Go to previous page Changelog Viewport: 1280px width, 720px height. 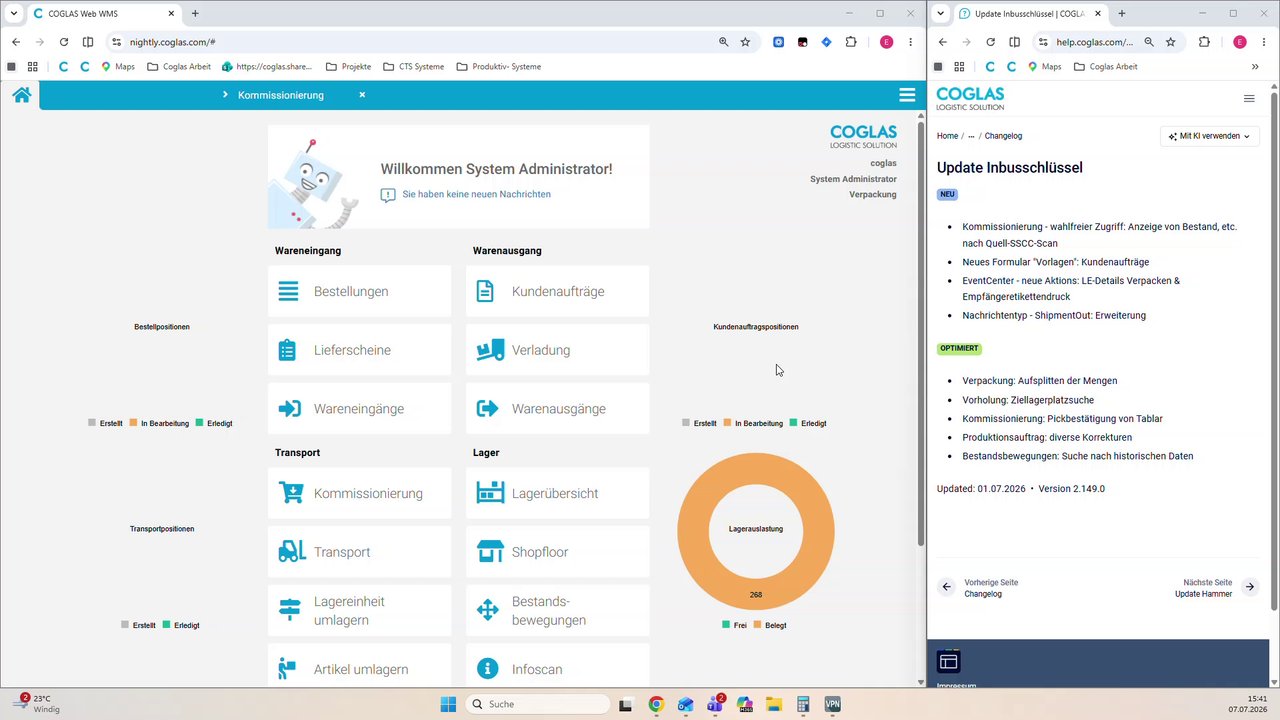click(x=979, y=588)
